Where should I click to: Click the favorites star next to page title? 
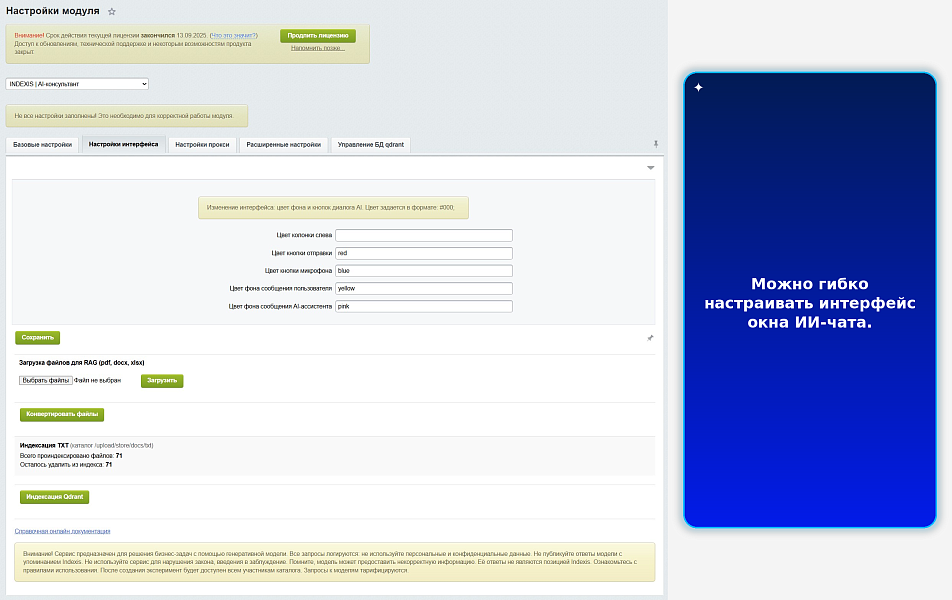click(x=112, y=12)
